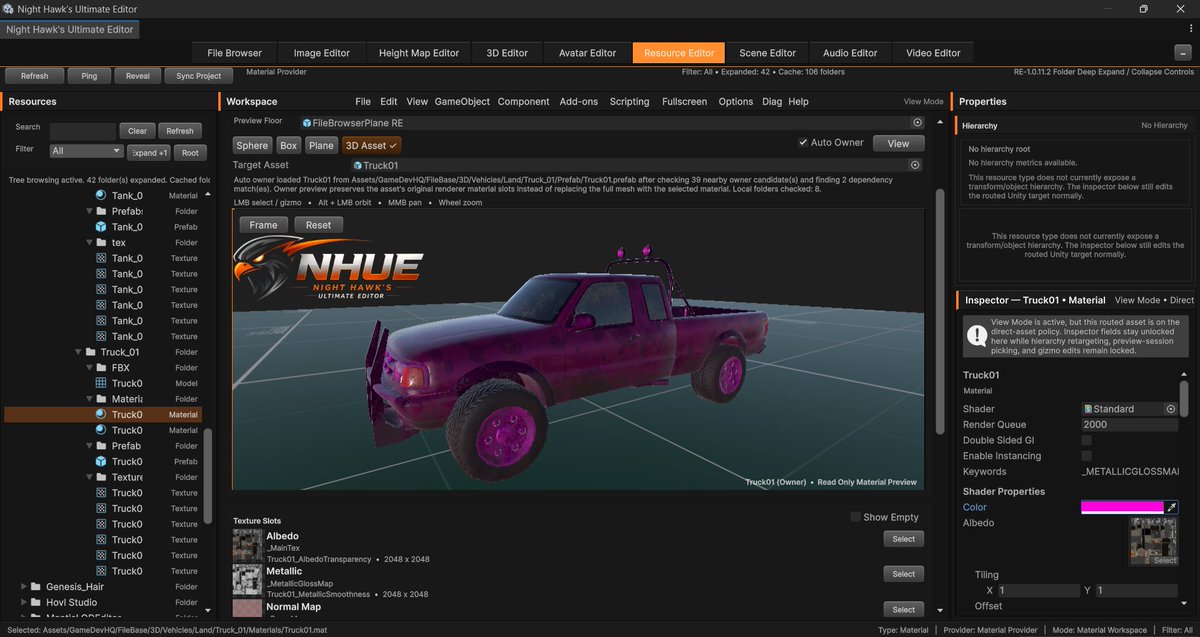Collapse the editor tab bar minus button
Screen dimensions: 1200x637
1182,53
